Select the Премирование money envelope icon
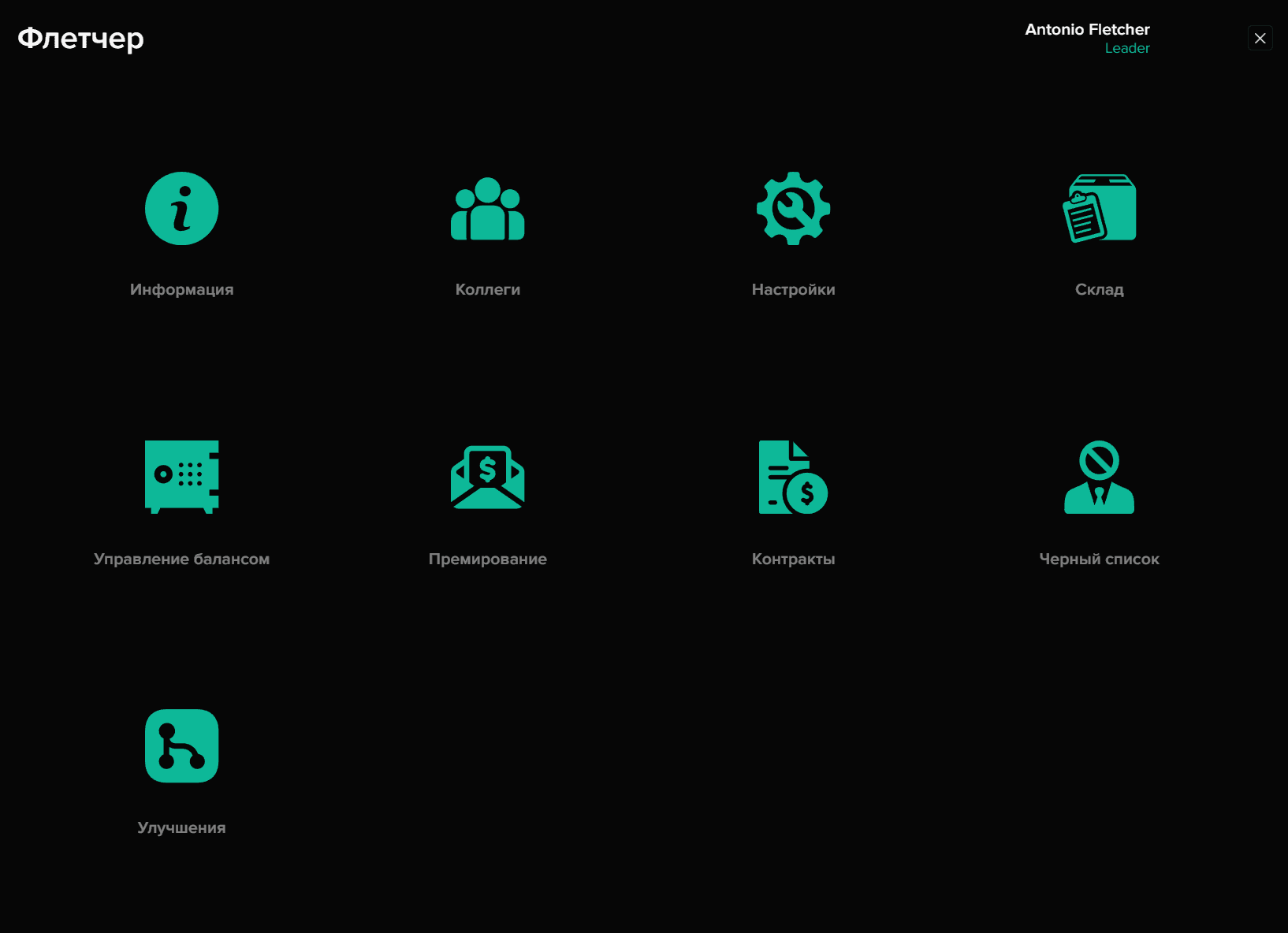 tap(487, 477)
